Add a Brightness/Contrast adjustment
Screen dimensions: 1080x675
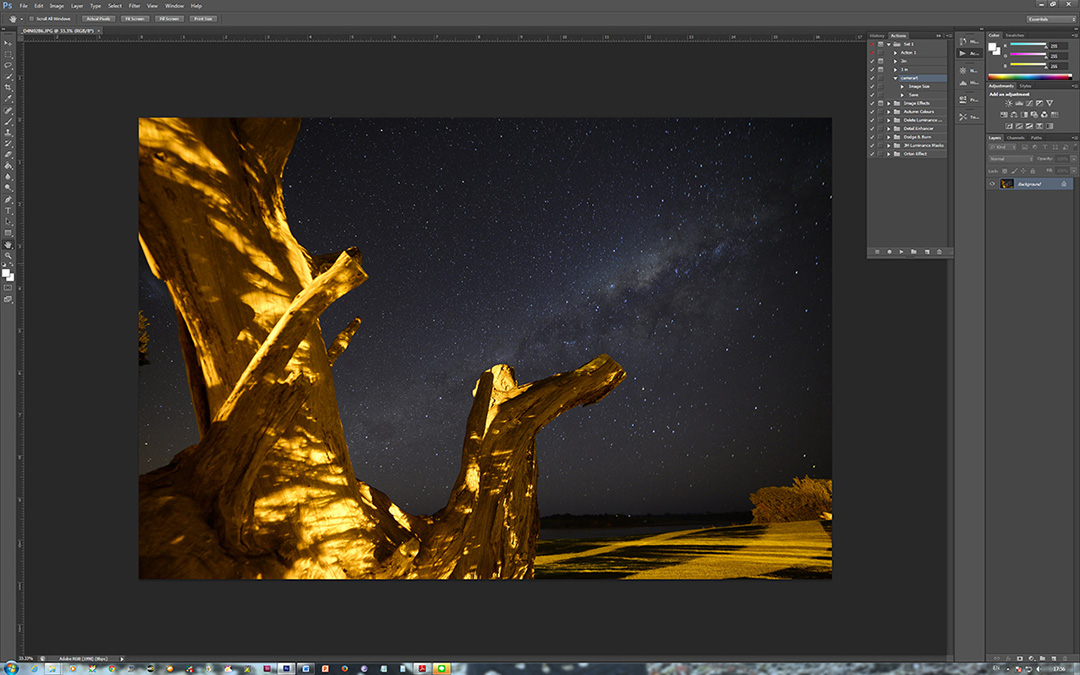coord(1008,104)
